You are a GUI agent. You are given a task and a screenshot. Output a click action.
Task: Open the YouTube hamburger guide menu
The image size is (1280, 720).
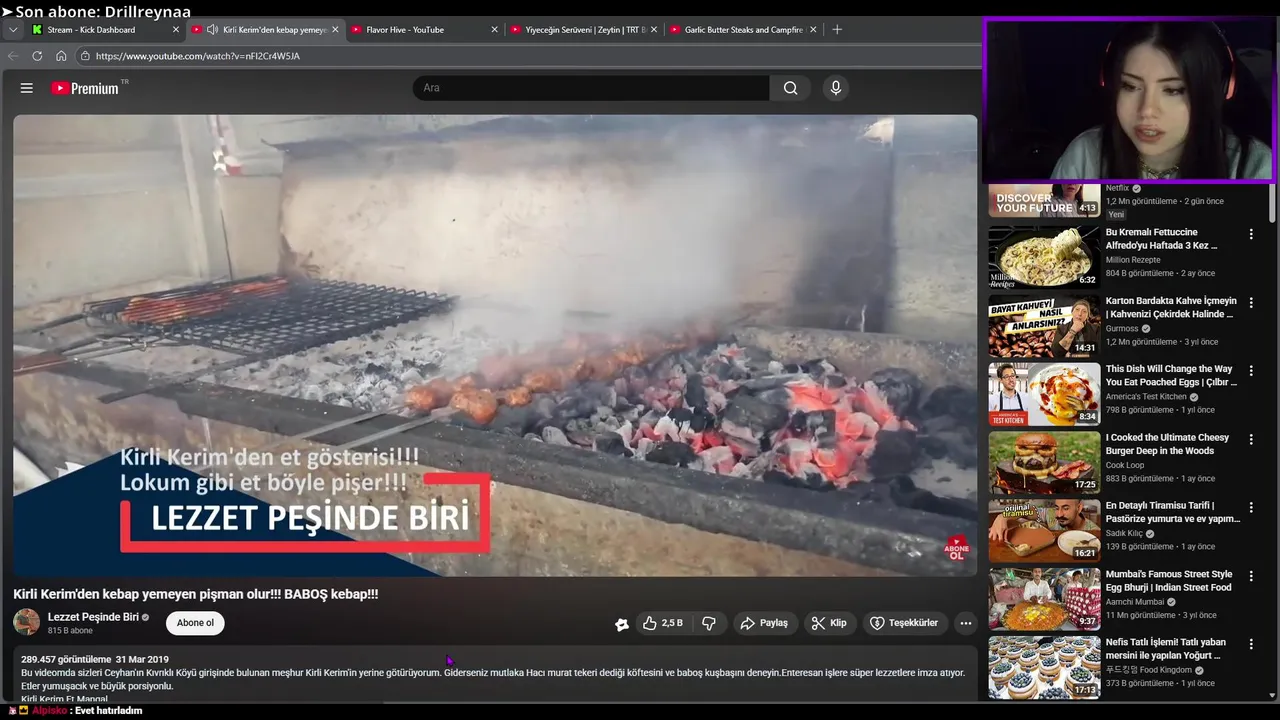27,88
